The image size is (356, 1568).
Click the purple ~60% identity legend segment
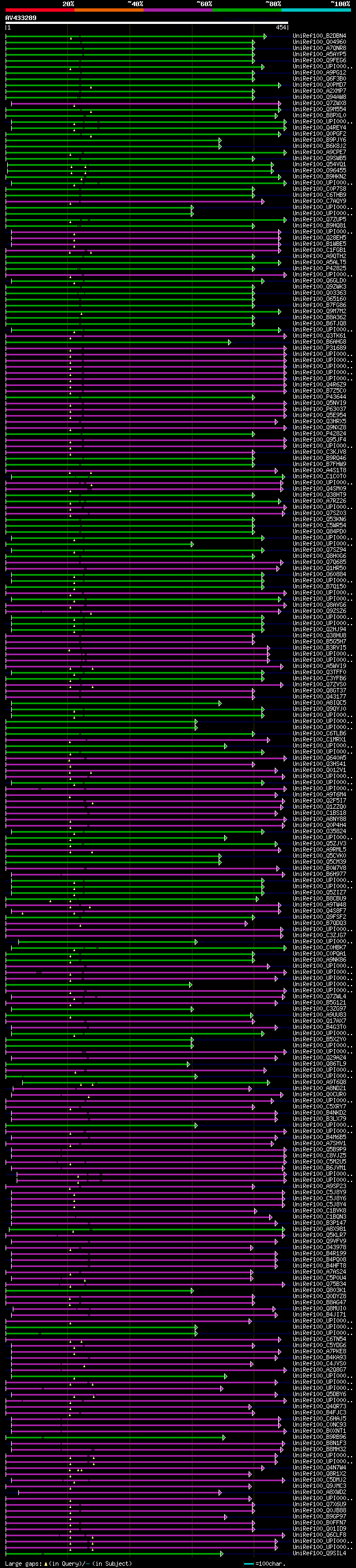pyautogui.click(x=179, y=10)
